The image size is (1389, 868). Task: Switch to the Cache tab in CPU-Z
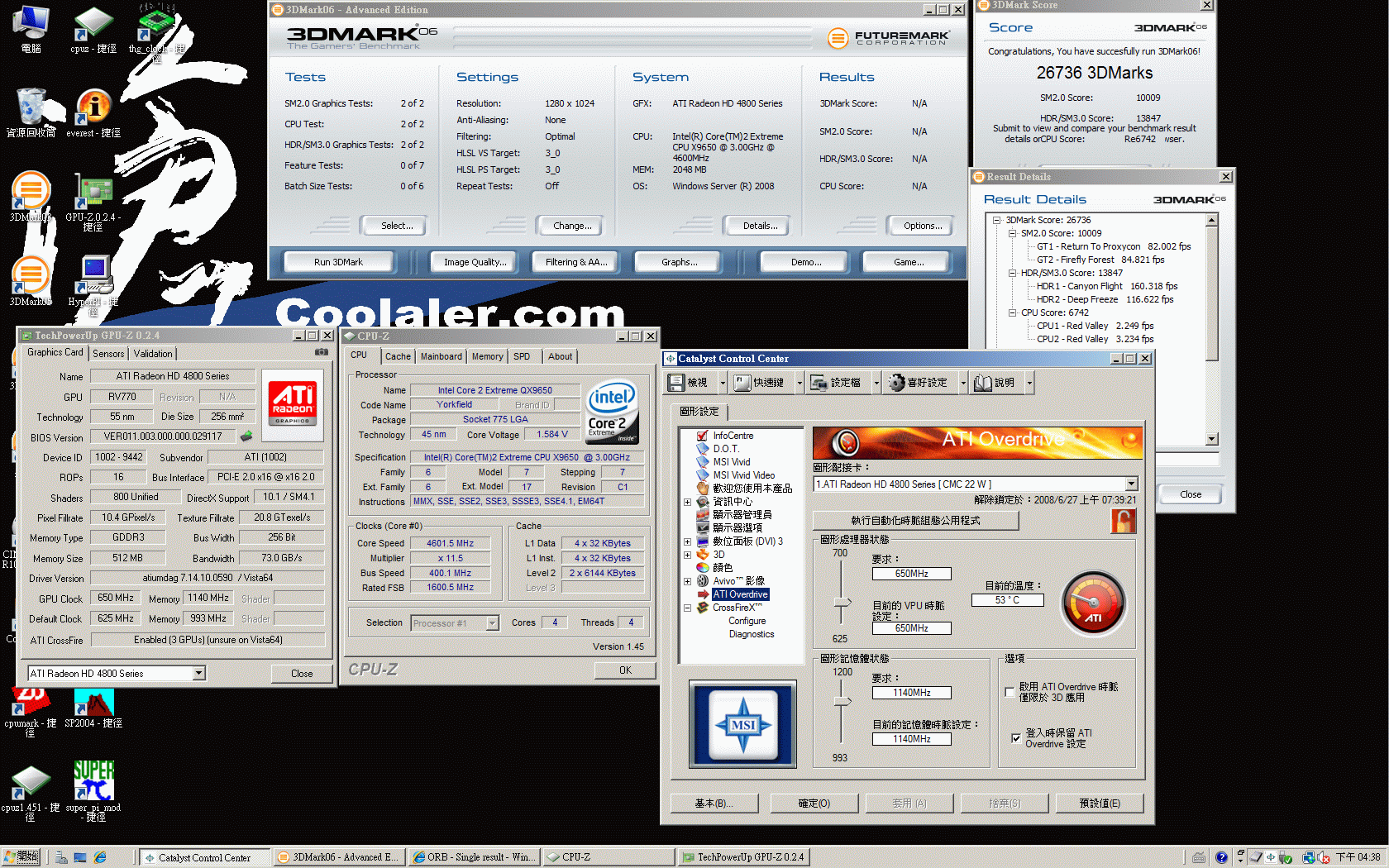pyautogui.click(x=398, y=356)
